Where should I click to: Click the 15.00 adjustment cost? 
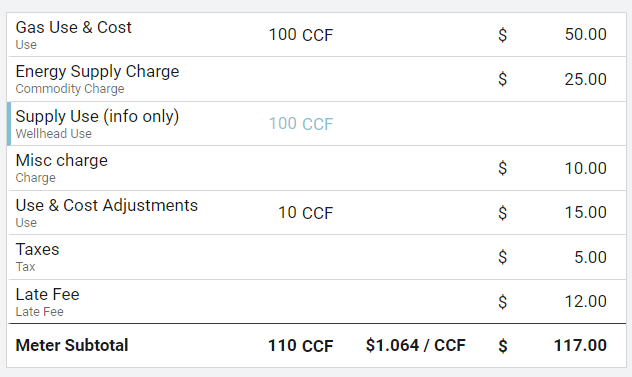[x=585, y=212]
